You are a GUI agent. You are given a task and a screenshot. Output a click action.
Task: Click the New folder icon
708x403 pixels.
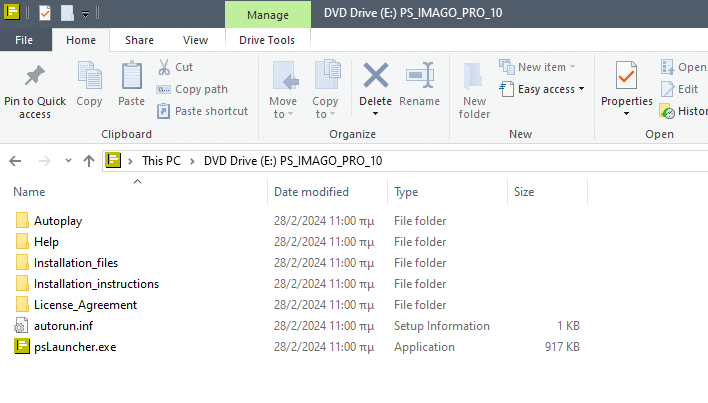click(x=473, y=75)
